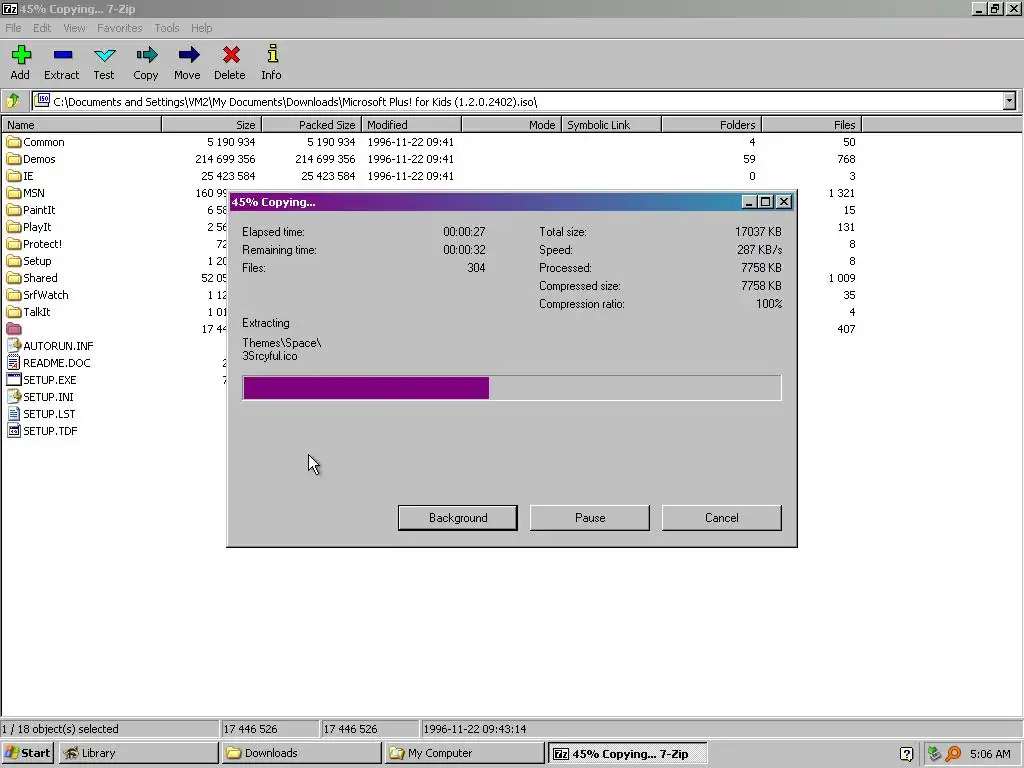Image resolution: width=1024 pixels, height=768 pixels.
Task: Sort by the Name column header
Action: click(x=81, y=125)
